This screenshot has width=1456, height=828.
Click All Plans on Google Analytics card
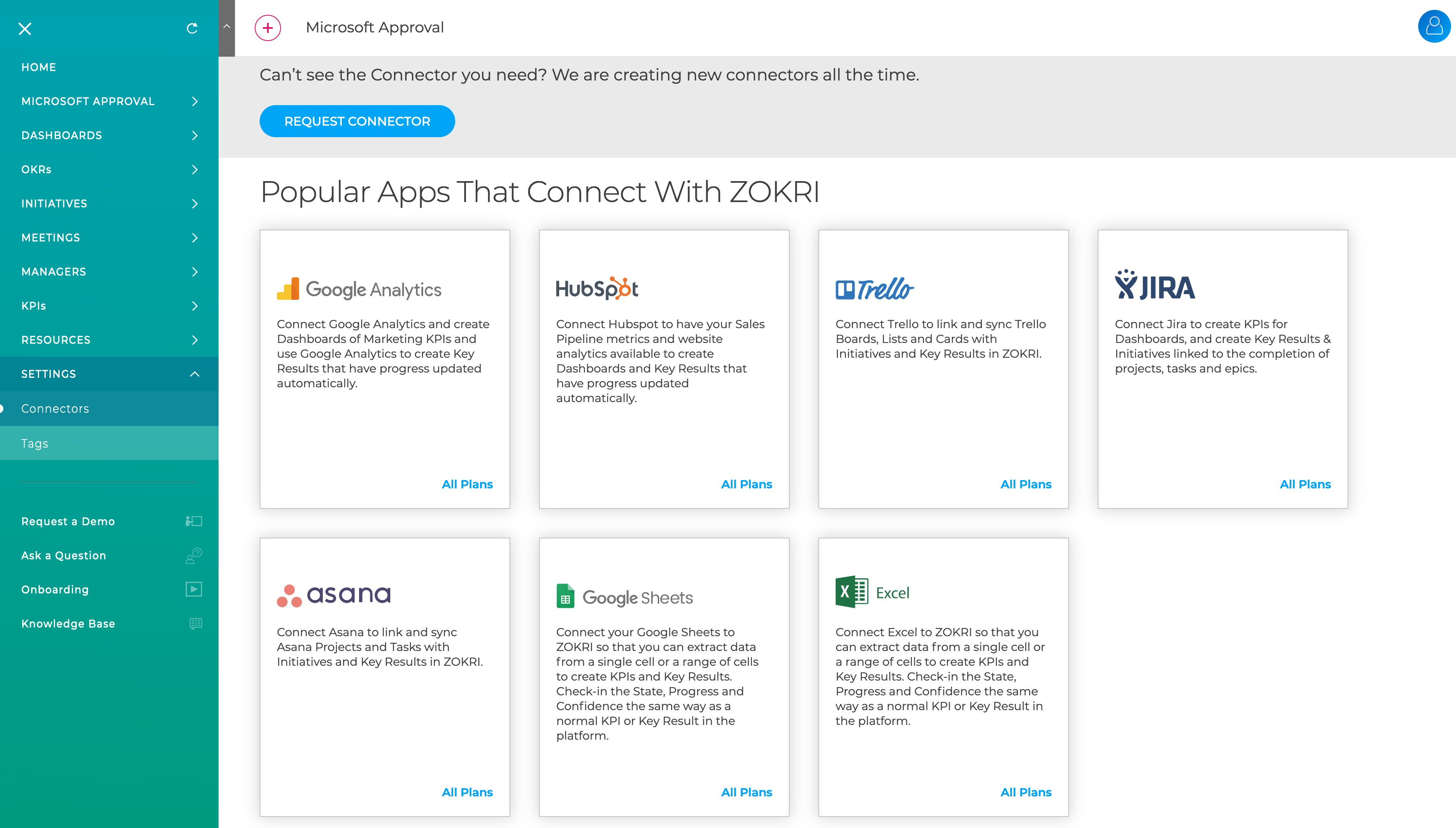pos(467,484)
